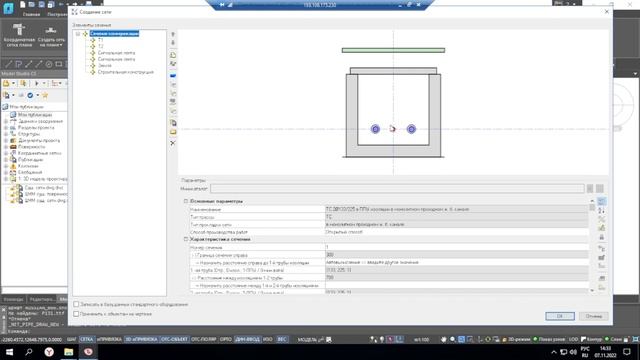Collapse Сечение коммуникации tree root
This screenshot has width=640, height=360.
[78, 34]
